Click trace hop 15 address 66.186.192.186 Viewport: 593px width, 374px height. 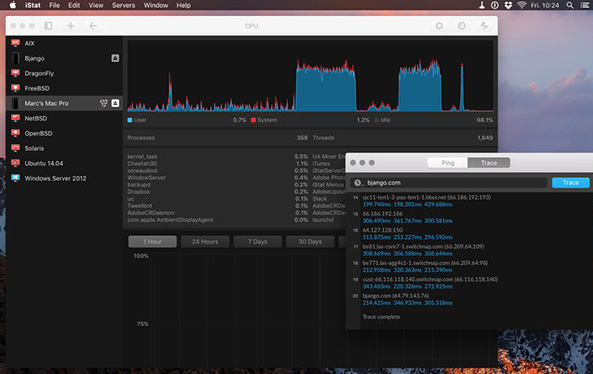point(383,214)
